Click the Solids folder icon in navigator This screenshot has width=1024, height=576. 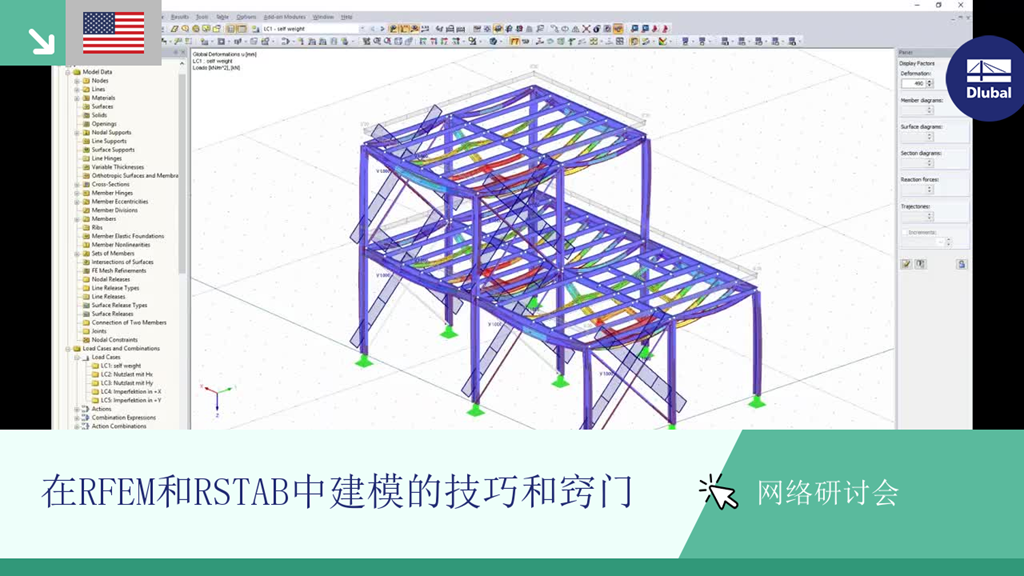point(86,115)
